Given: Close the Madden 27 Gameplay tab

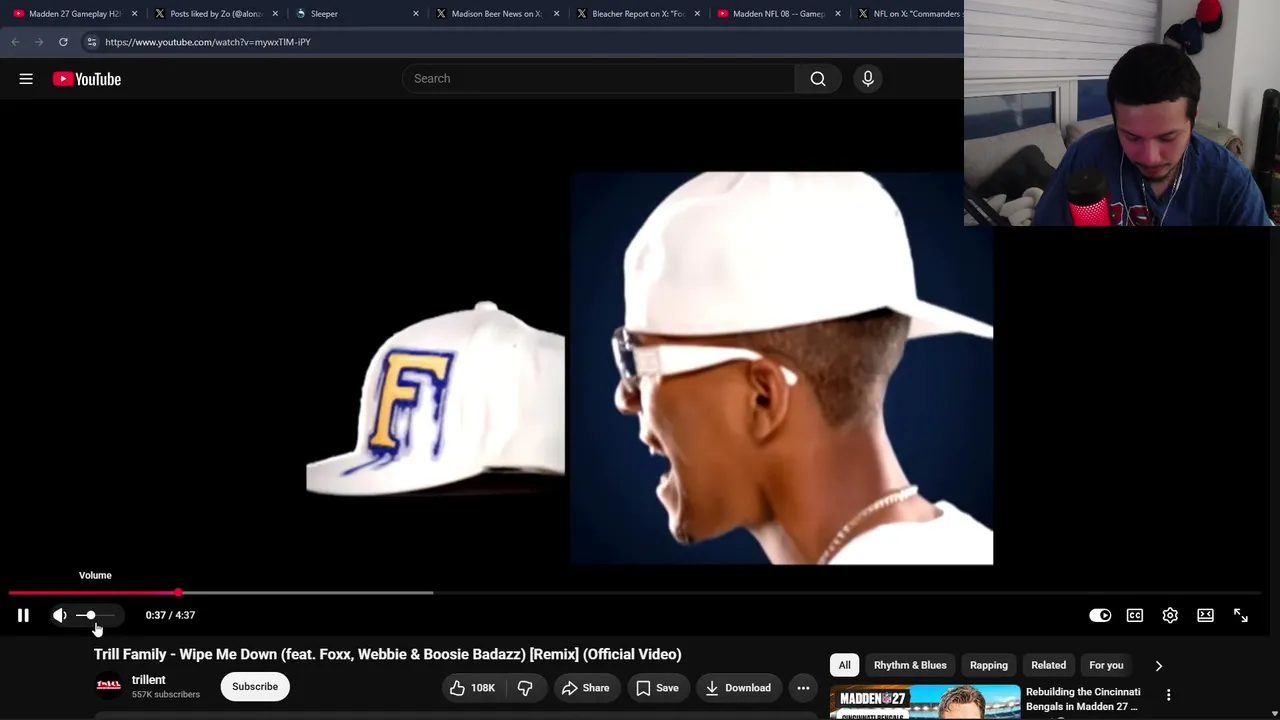Looking at the screenshot, I should coord(134,14).
